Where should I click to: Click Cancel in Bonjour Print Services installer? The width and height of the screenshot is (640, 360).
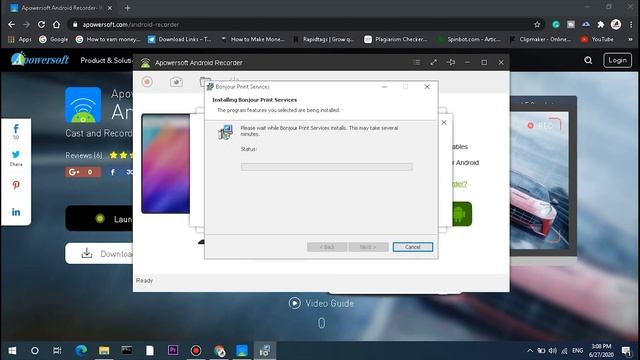coord(413,247)
